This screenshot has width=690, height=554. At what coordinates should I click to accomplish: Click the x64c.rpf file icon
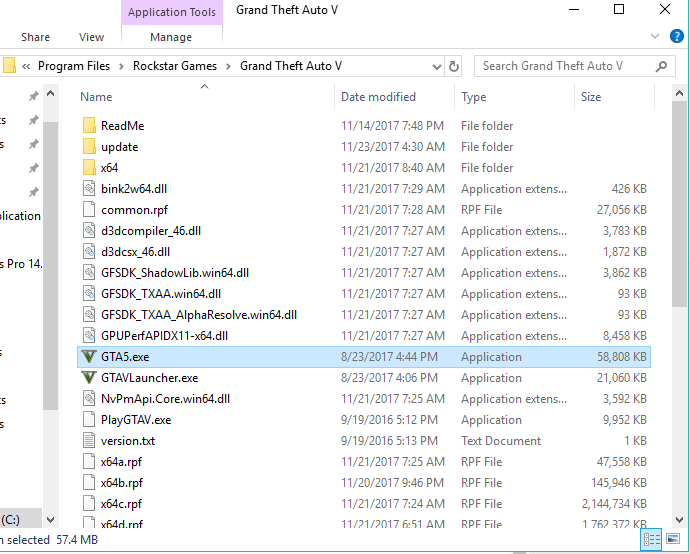click(89, 503)
